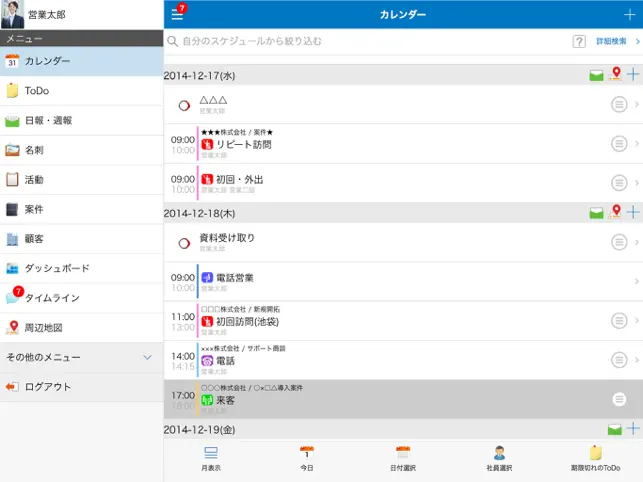Click the blue icon beside 電話営業
643x482 pixels.
pos(207,278)
